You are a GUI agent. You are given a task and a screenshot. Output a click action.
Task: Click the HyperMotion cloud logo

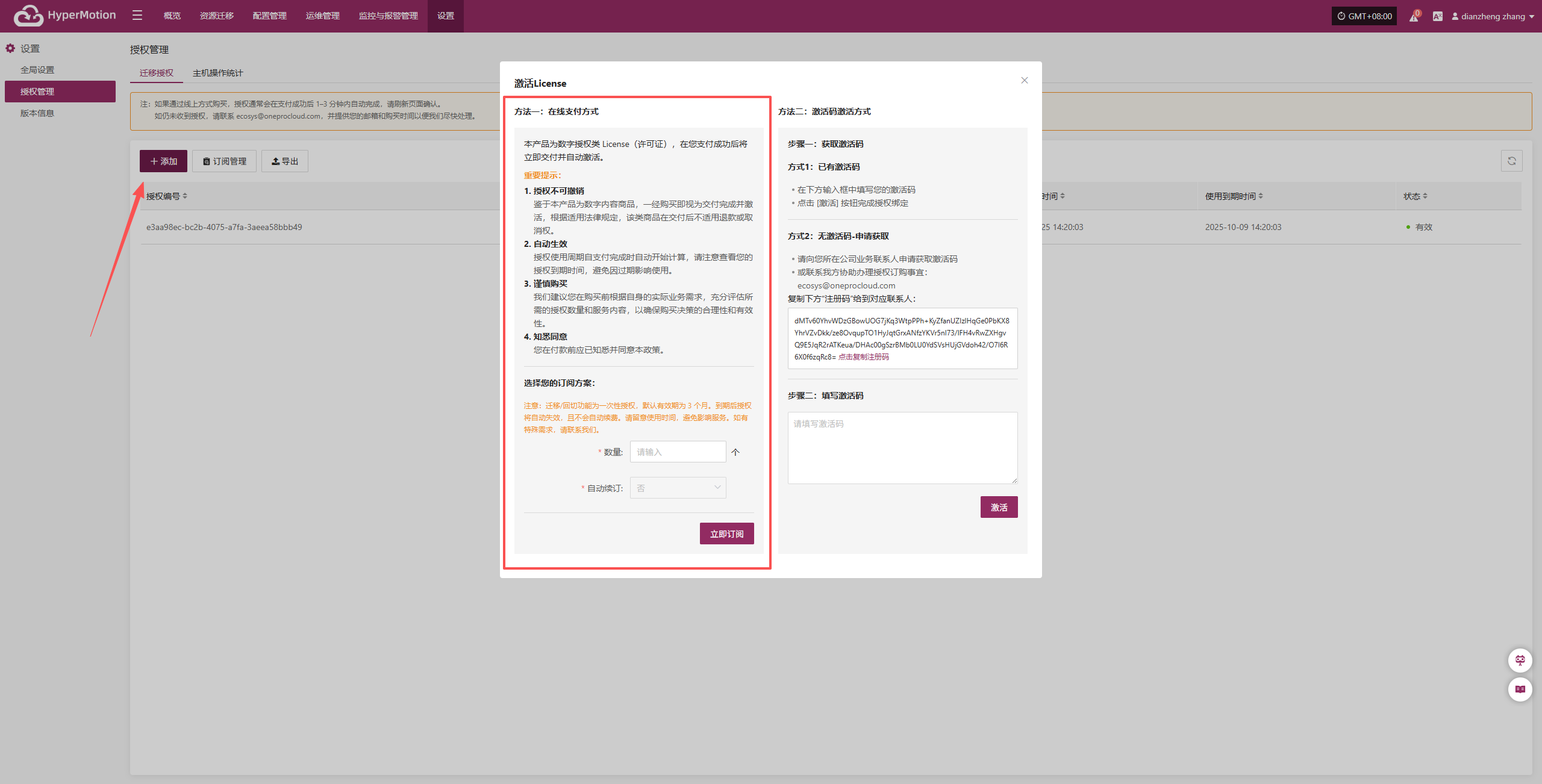[28, 16]
